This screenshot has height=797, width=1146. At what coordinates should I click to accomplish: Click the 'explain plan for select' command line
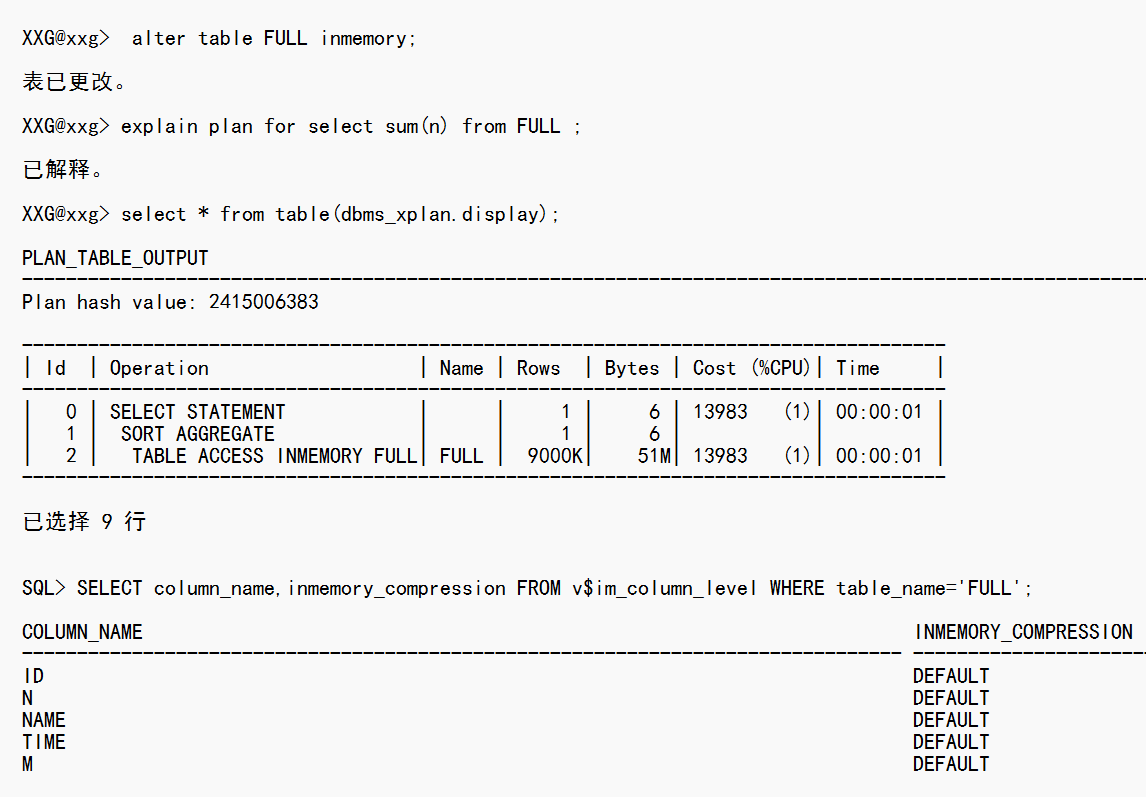click(350, 127)
